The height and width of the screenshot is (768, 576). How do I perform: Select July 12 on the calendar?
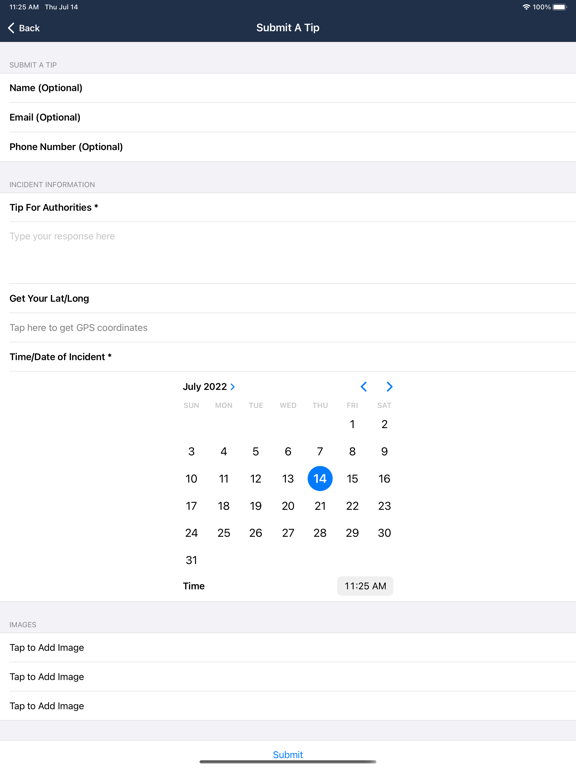(256, 479)
